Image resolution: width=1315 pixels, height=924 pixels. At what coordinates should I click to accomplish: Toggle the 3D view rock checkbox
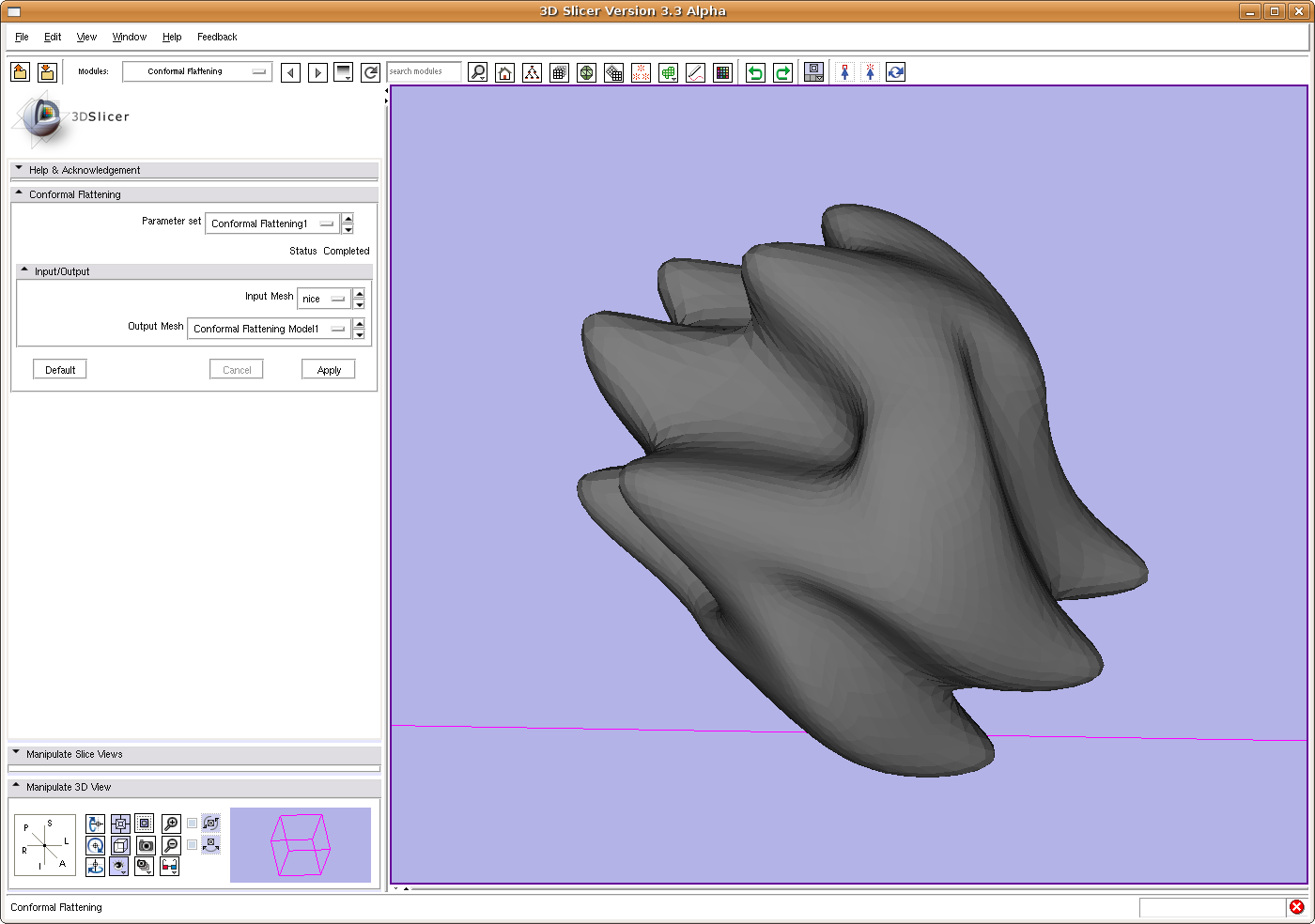click(193, 845)
